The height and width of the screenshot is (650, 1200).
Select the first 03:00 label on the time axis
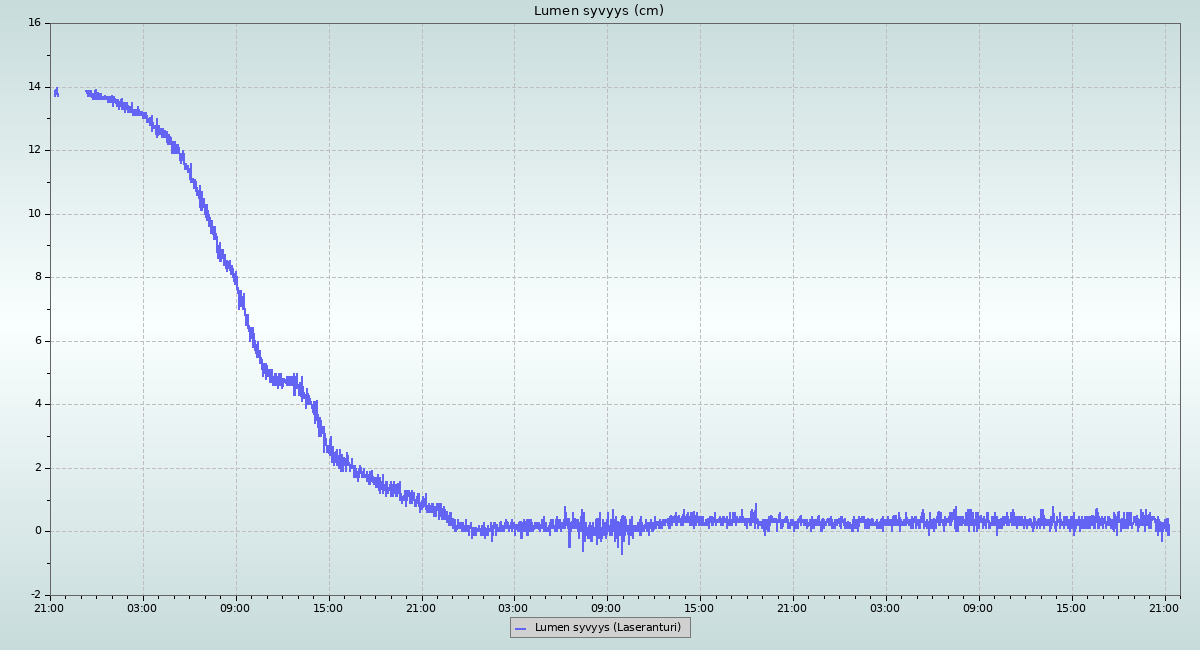point(142,608)
